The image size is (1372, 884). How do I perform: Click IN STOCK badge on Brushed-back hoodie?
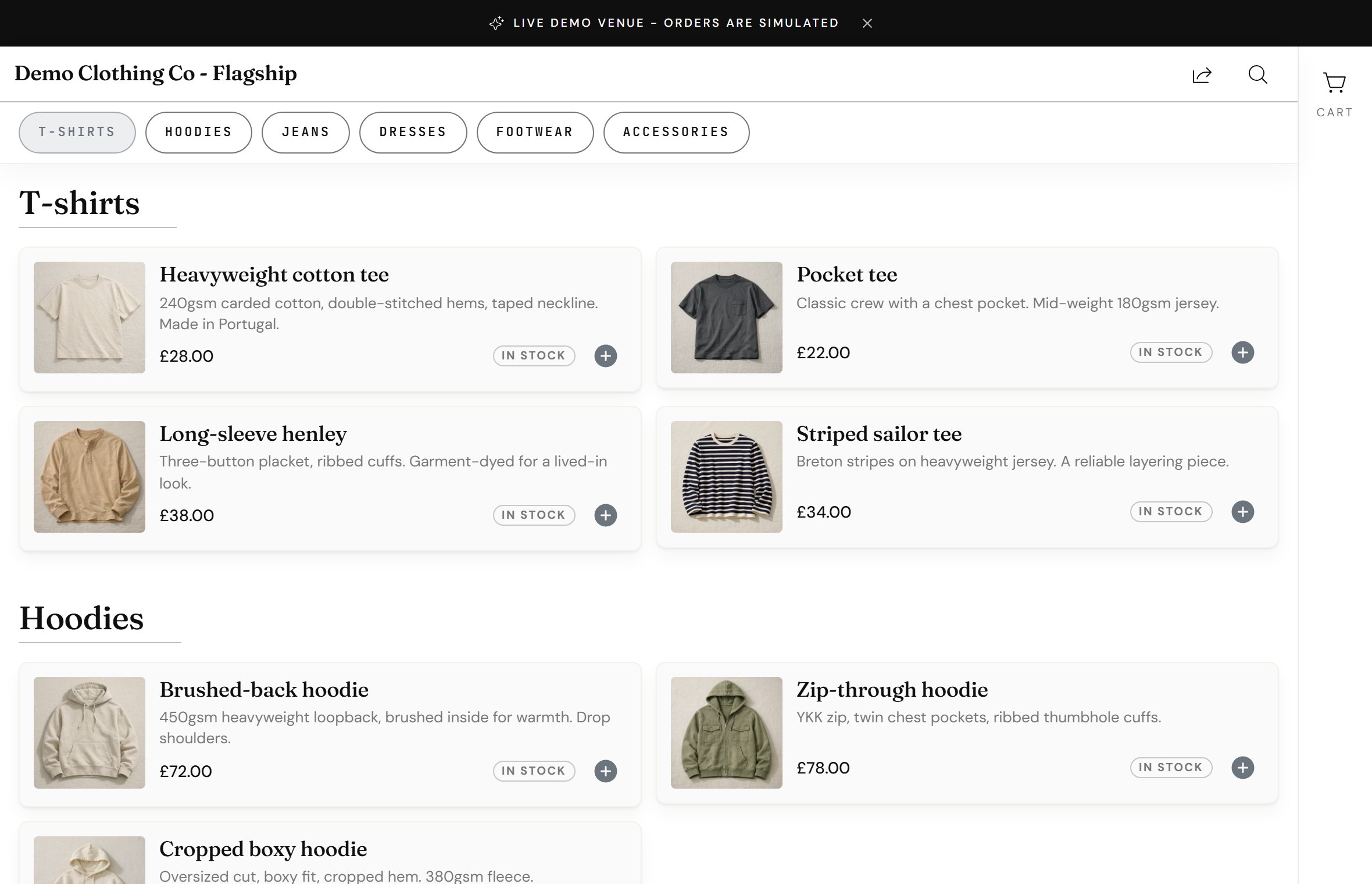click(x=534, y=771)
